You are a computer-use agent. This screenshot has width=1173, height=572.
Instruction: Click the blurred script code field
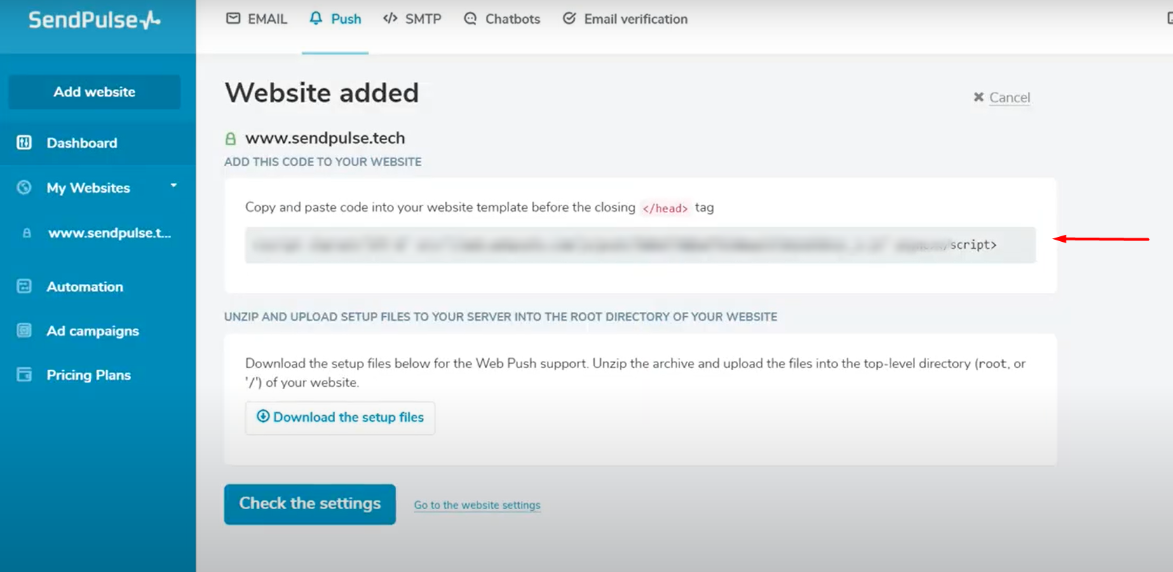[x=640, y=245]
